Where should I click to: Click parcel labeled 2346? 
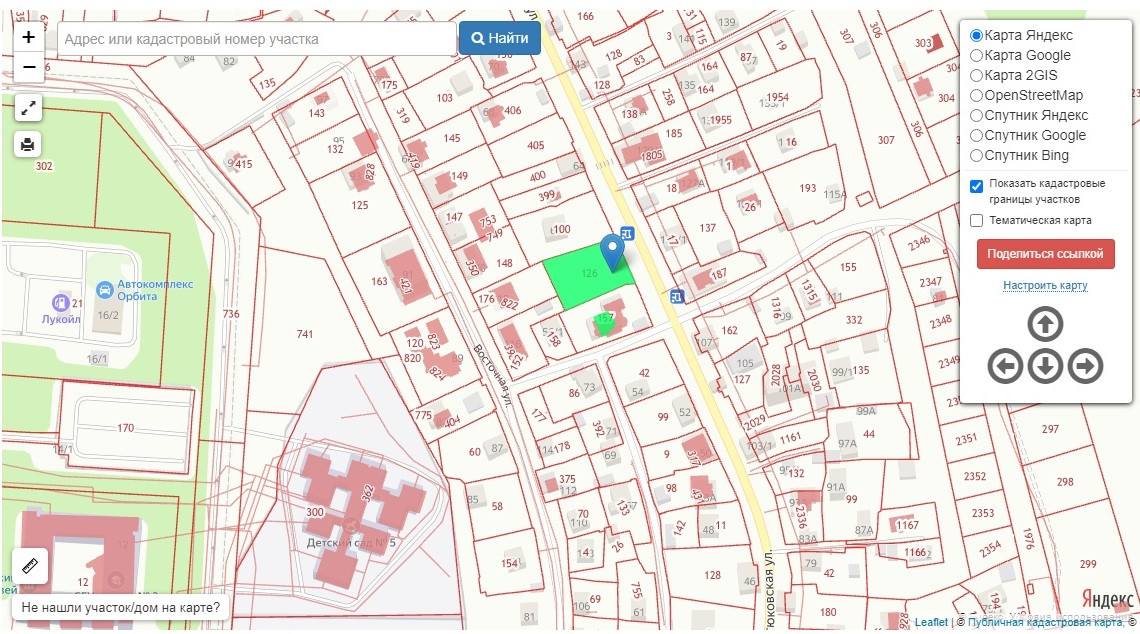tap(919, 243)
